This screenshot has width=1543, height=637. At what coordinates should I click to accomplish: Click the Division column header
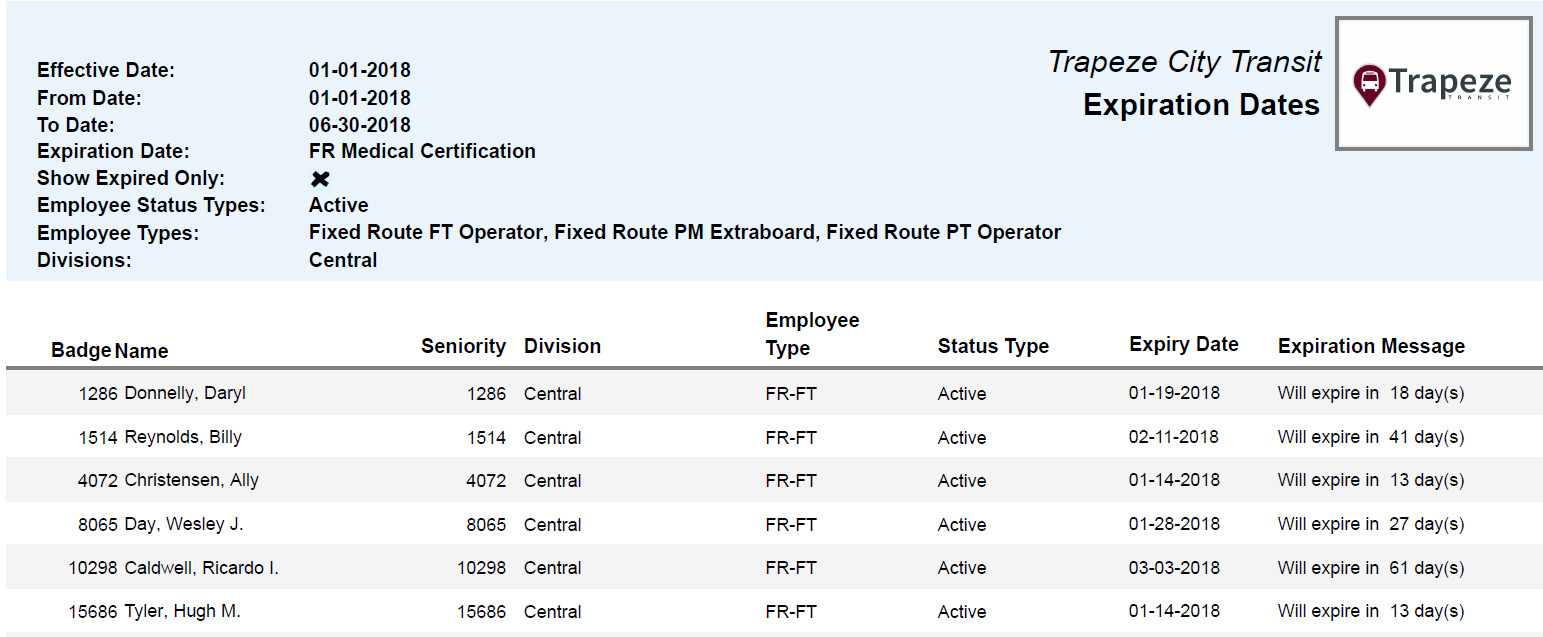[562, 346]
